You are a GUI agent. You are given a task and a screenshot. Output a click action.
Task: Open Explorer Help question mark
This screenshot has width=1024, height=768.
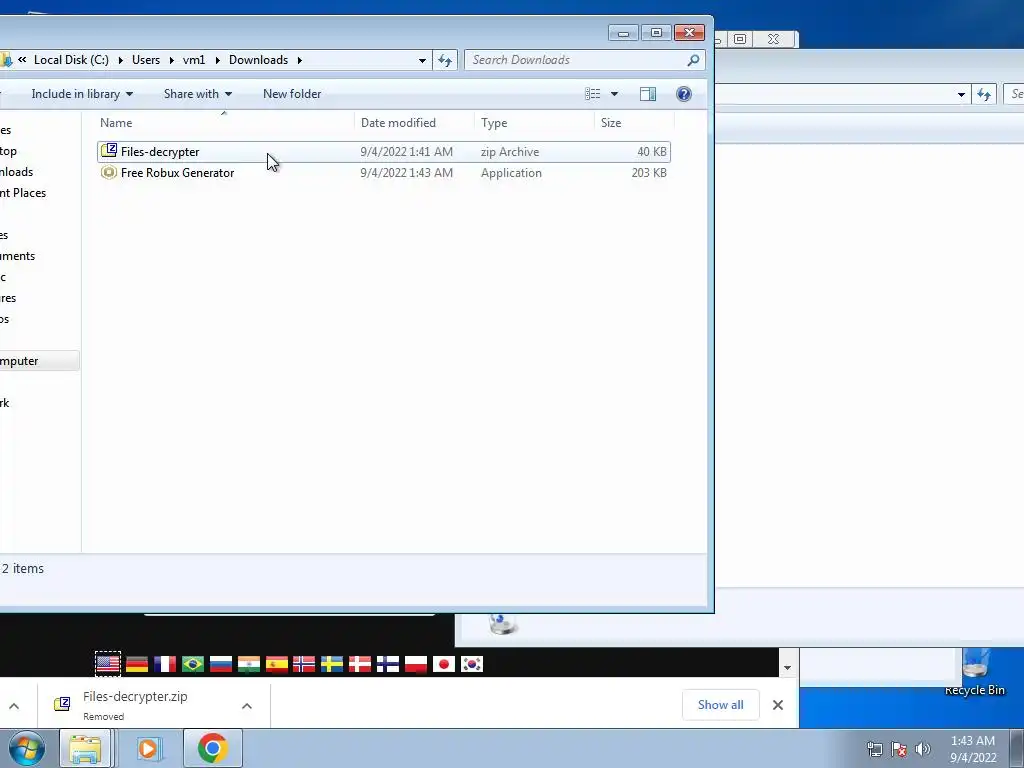coord(684,94)
